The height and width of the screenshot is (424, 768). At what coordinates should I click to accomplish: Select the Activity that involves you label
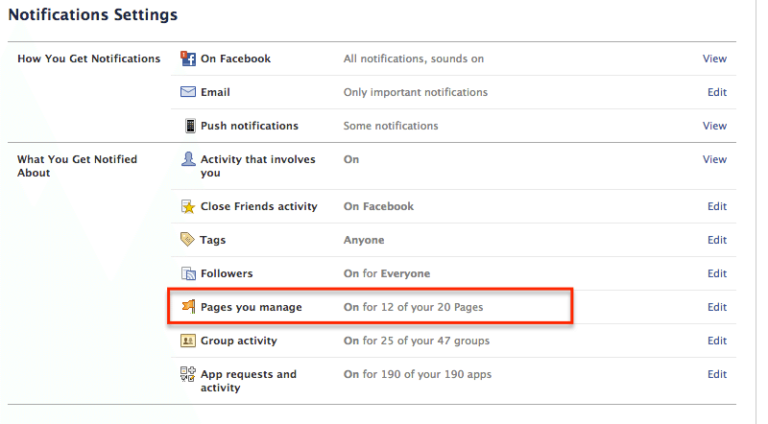click(x=258, y=166)
